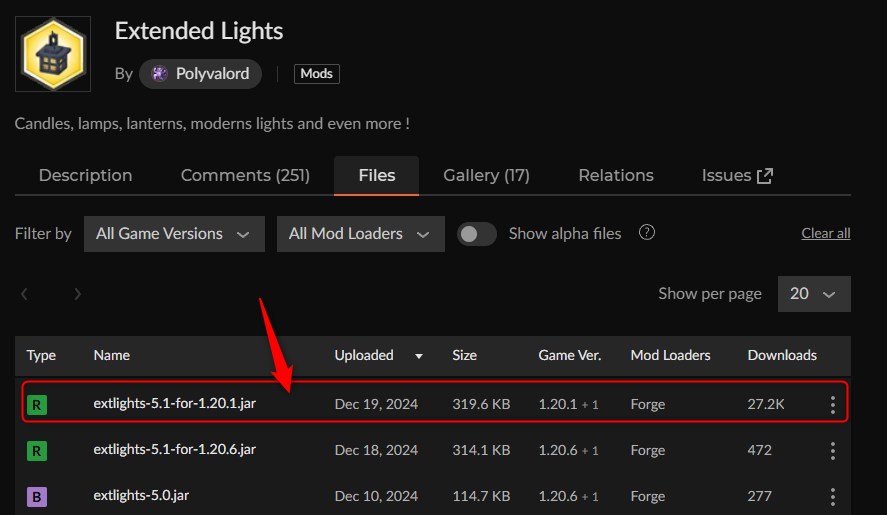This screenshot has width=887, height=515.
Task: Click the Mods category tag
Action: (317, 74)
